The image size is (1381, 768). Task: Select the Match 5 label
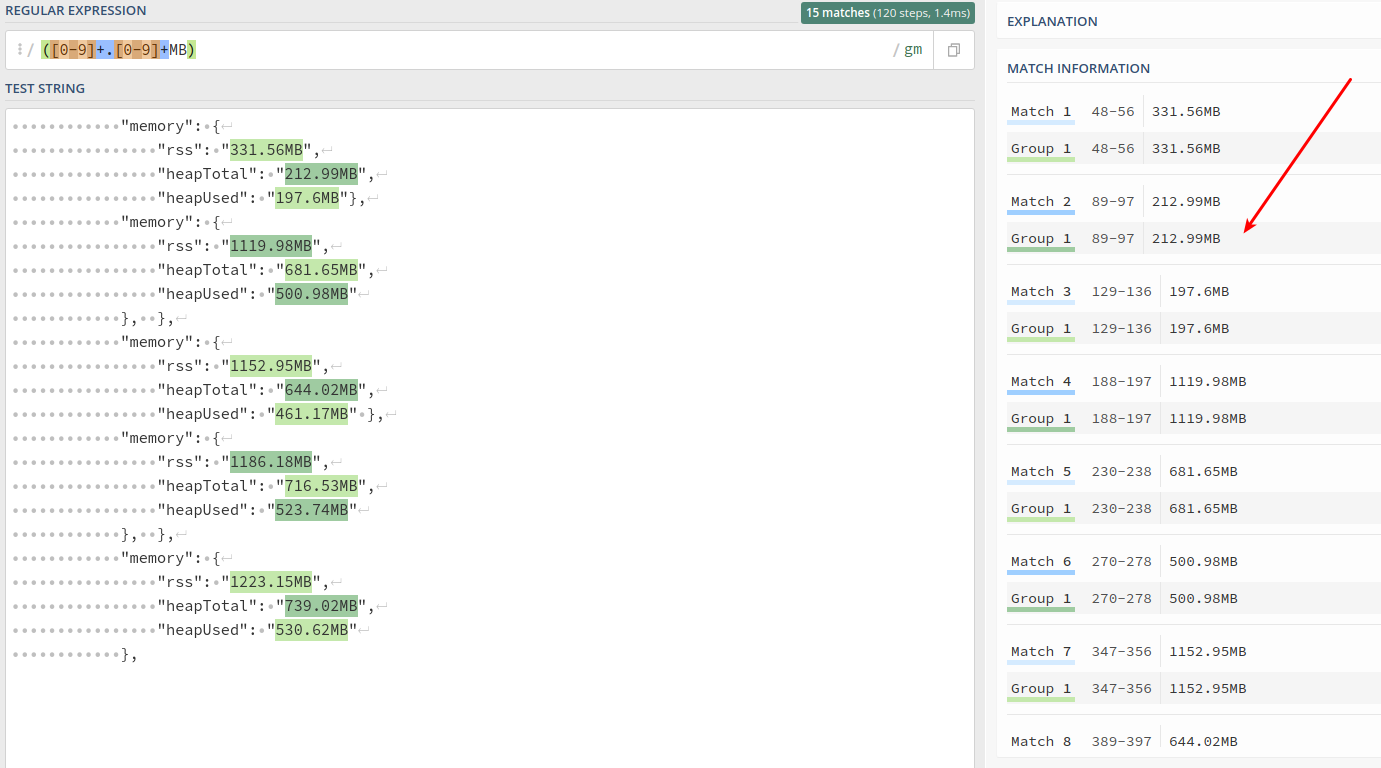coord(1040,472)
